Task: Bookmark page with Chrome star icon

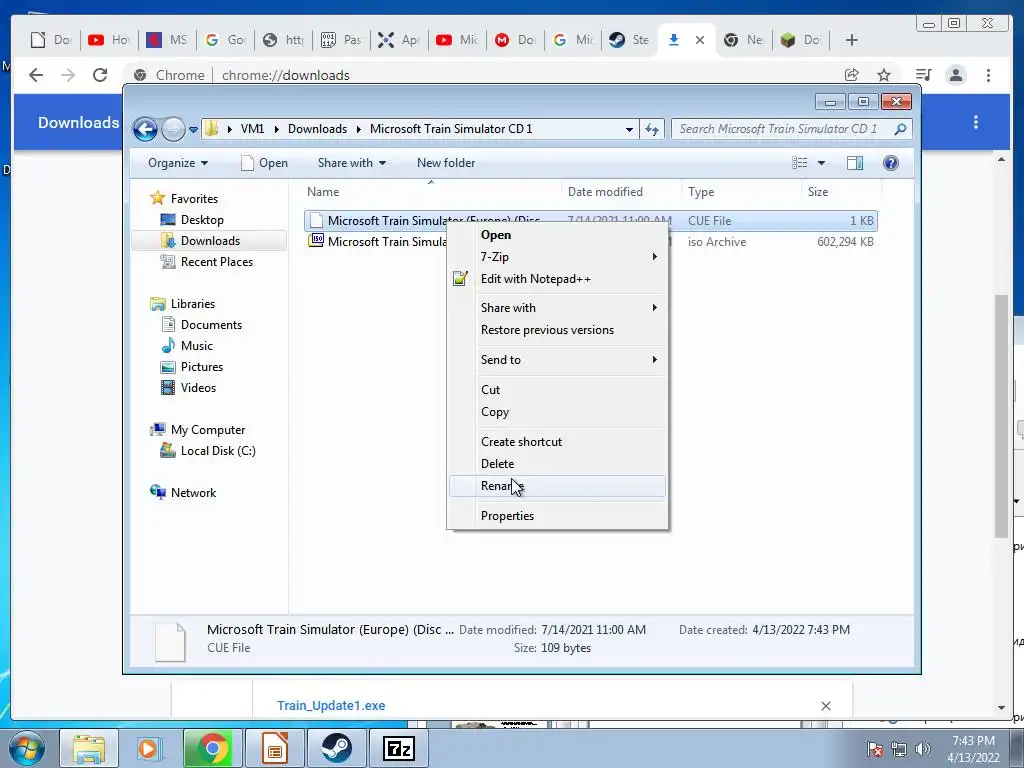Action: (x=884, y=75)
